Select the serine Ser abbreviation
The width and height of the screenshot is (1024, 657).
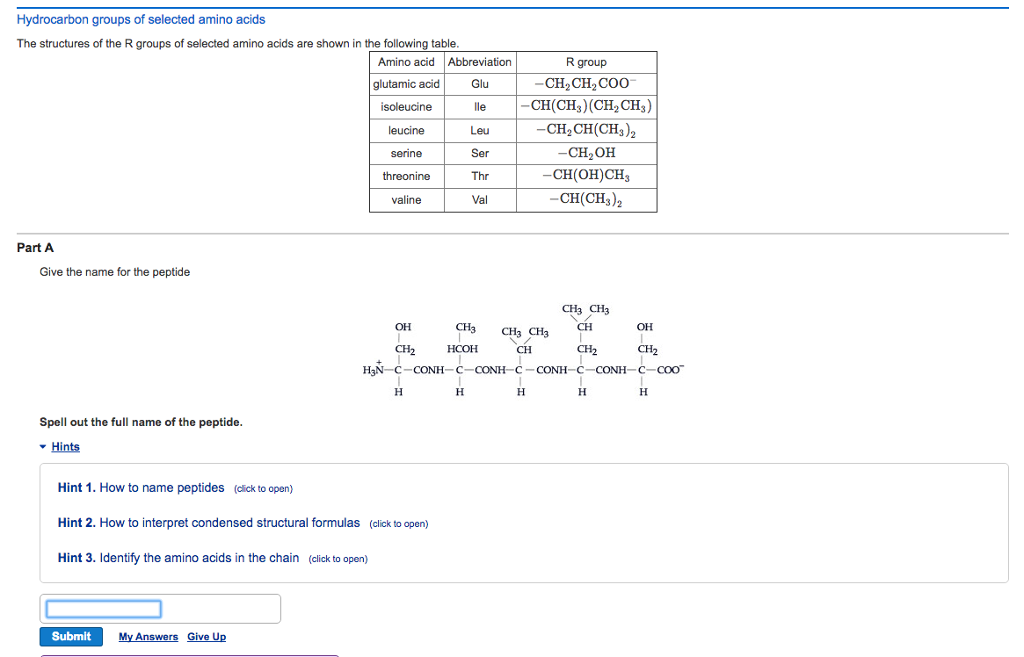pyautogui.click(x=480, y=153)
